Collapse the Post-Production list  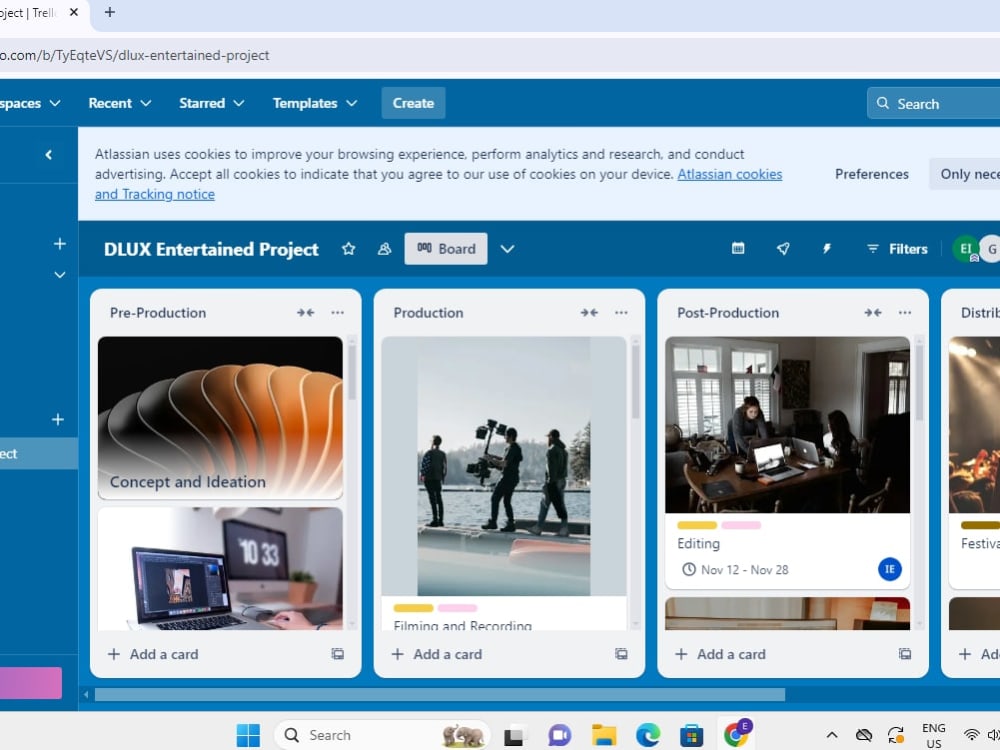pos(873,312)
